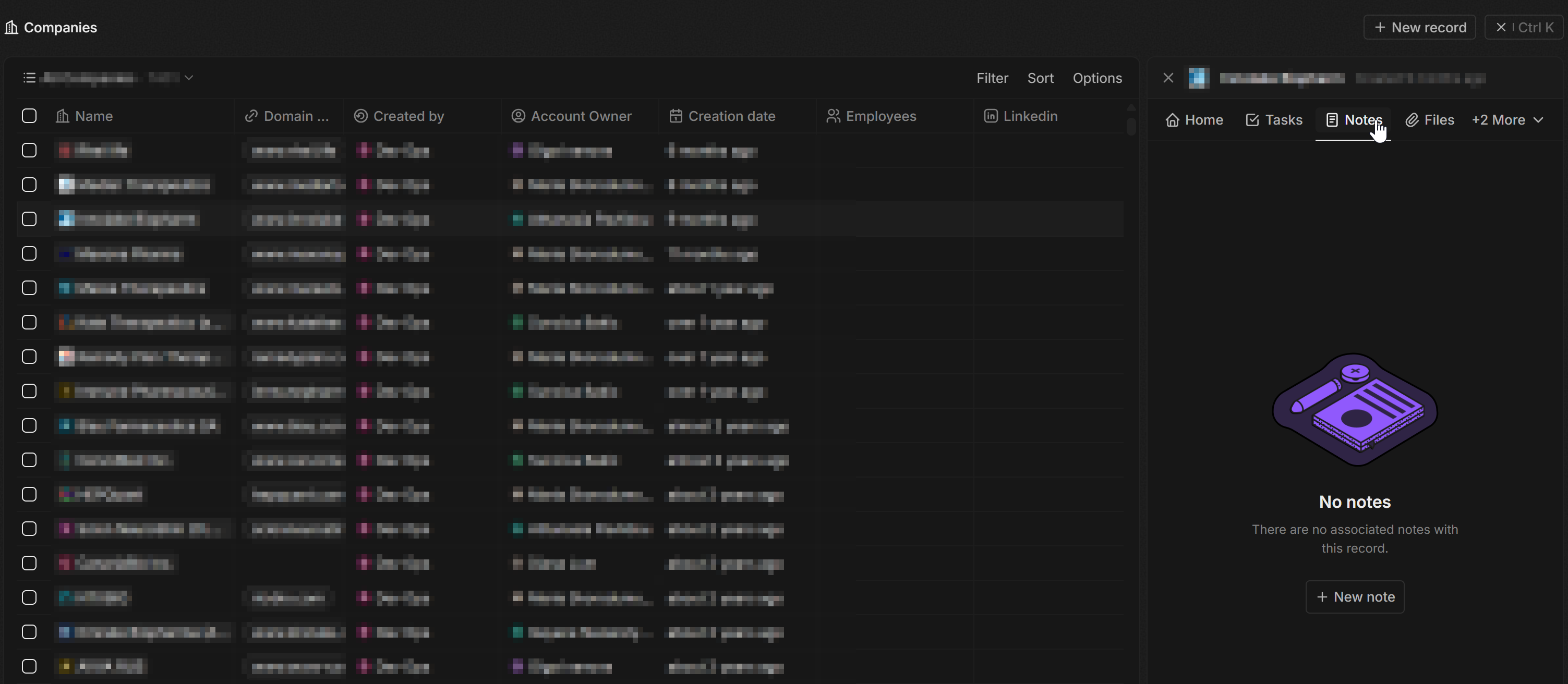Image resolution: width=1568 pixels, height=684 pixels.
Task: Click the list view icon beside view name
Action: pyautogui.click(x=29, y=78)
